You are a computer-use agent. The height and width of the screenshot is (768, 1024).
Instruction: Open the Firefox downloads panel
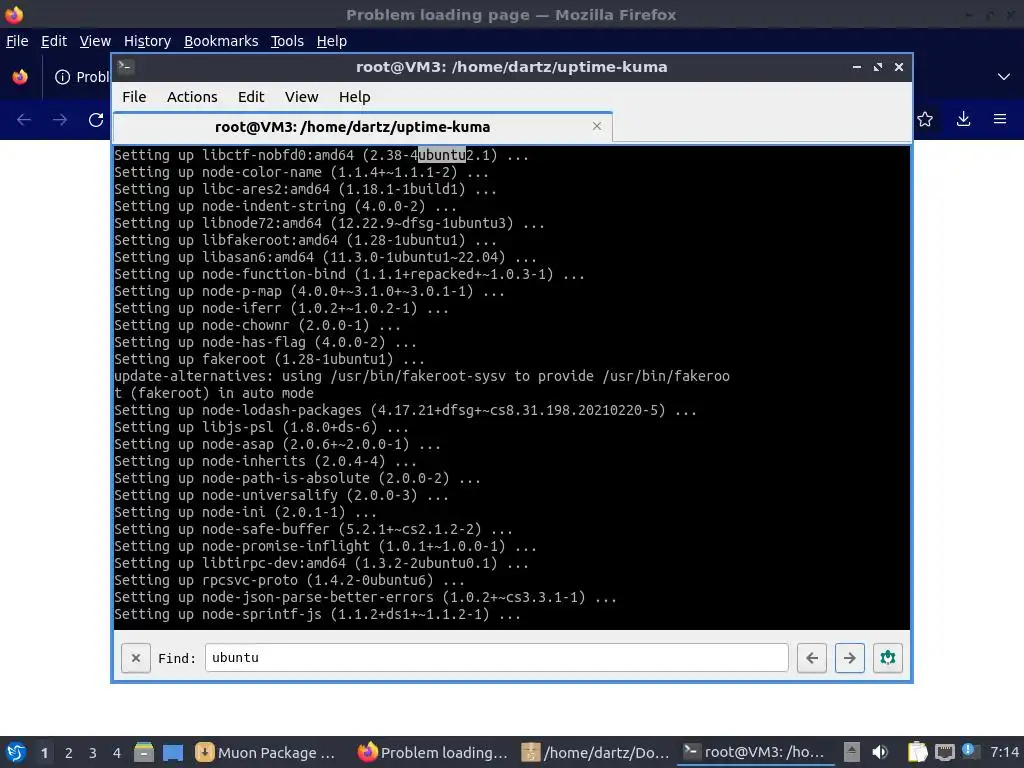pos(963,119)
